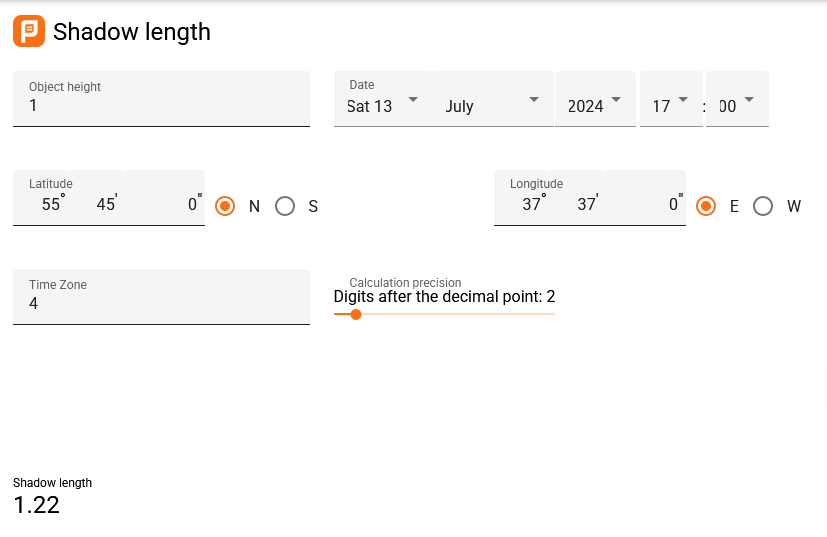Click the orange calculator logo icon

pyautogui.click(x=29, y=31)
